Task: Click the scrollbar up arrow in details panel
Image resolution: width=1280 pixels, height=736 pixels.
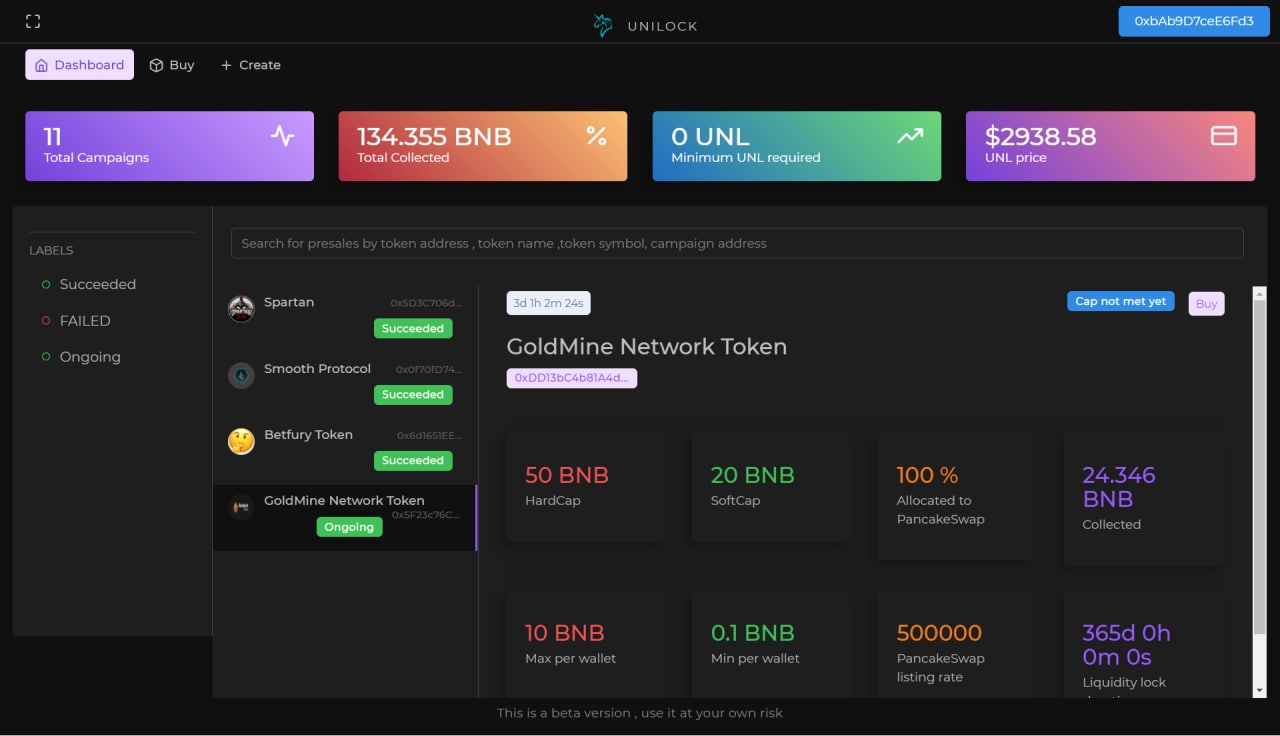Action: [1259, 293]
